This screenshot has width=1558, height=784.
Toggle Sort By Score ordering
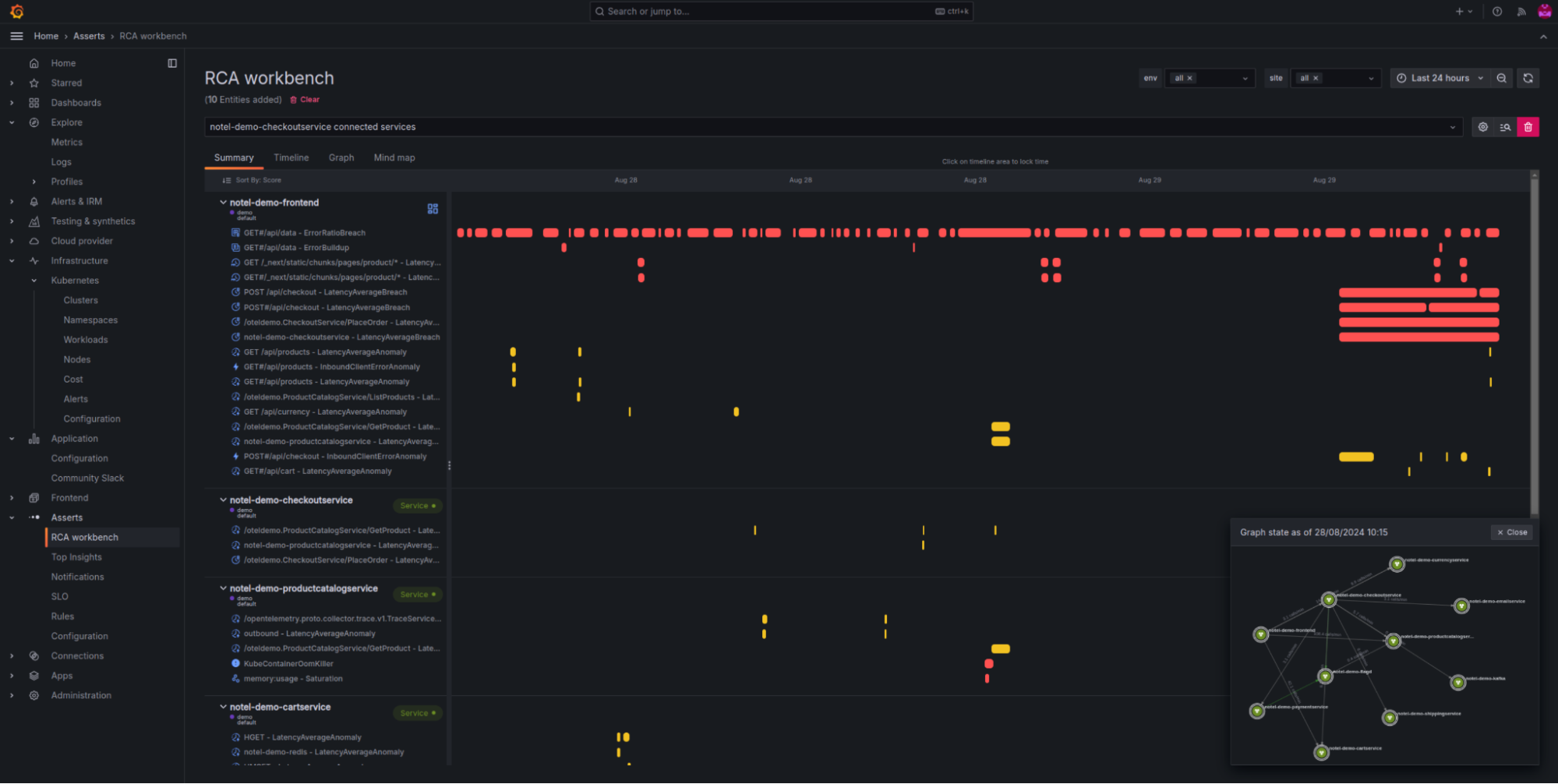click(252, 180)
